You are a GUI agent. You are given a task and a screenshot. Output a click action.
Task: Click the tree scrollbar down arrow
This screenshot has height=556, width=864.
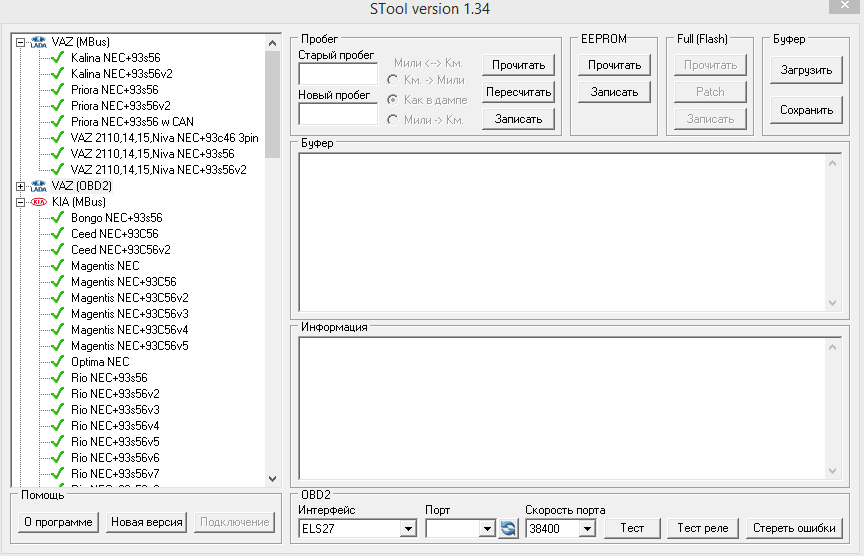point(272,479)
